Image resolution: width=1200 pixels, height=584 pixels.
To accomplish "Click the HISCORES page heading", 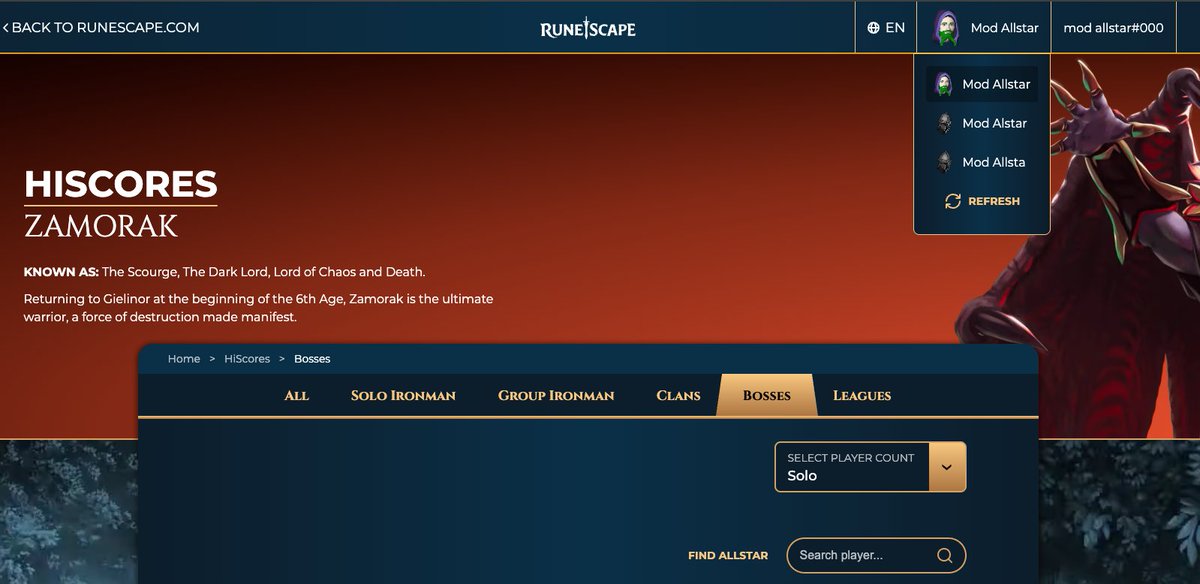I will coord(121,184).
